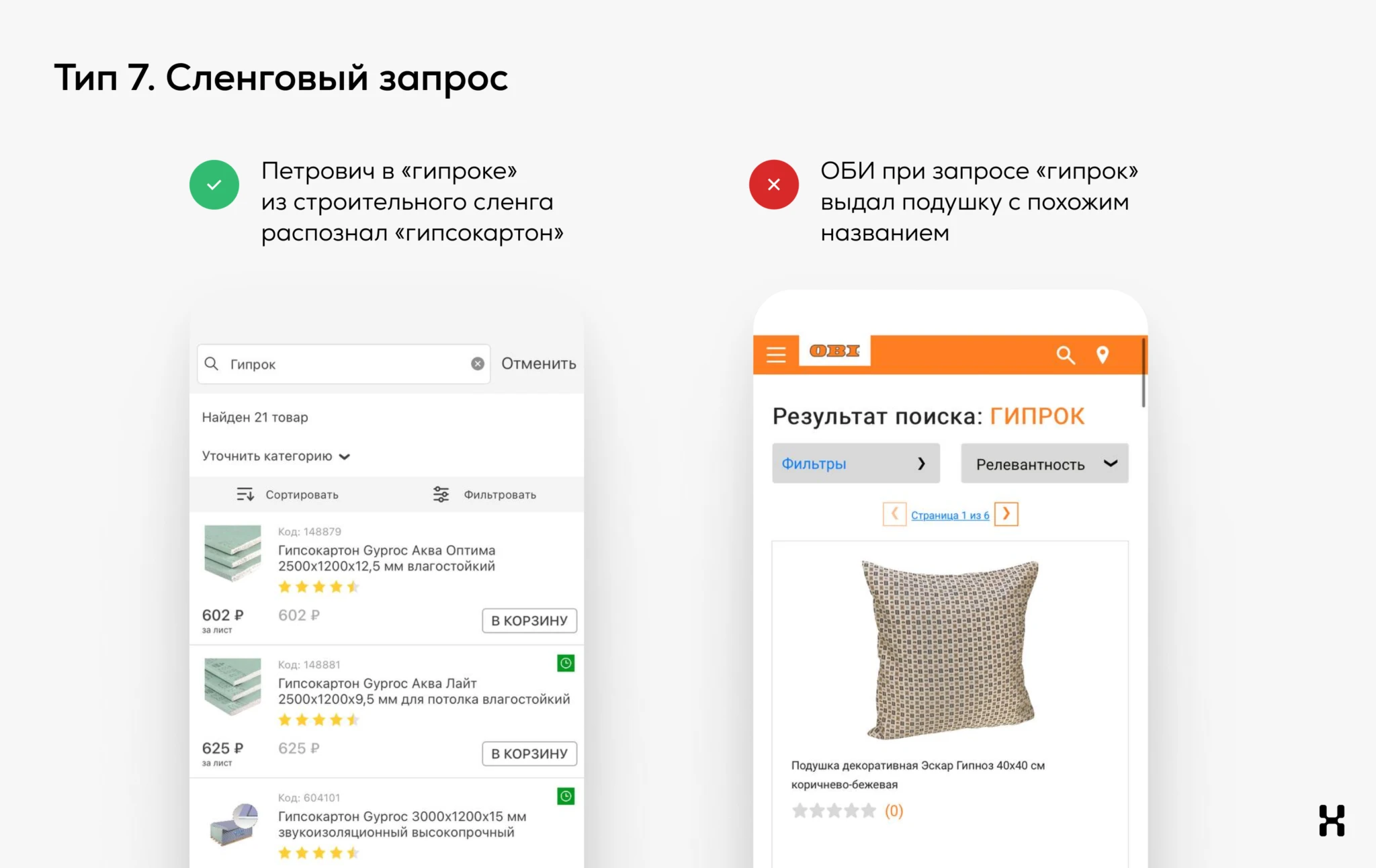This screenshot has height=868, width=1376.
Task: Open the Сортировать sort options
Action: coord(288,494)
